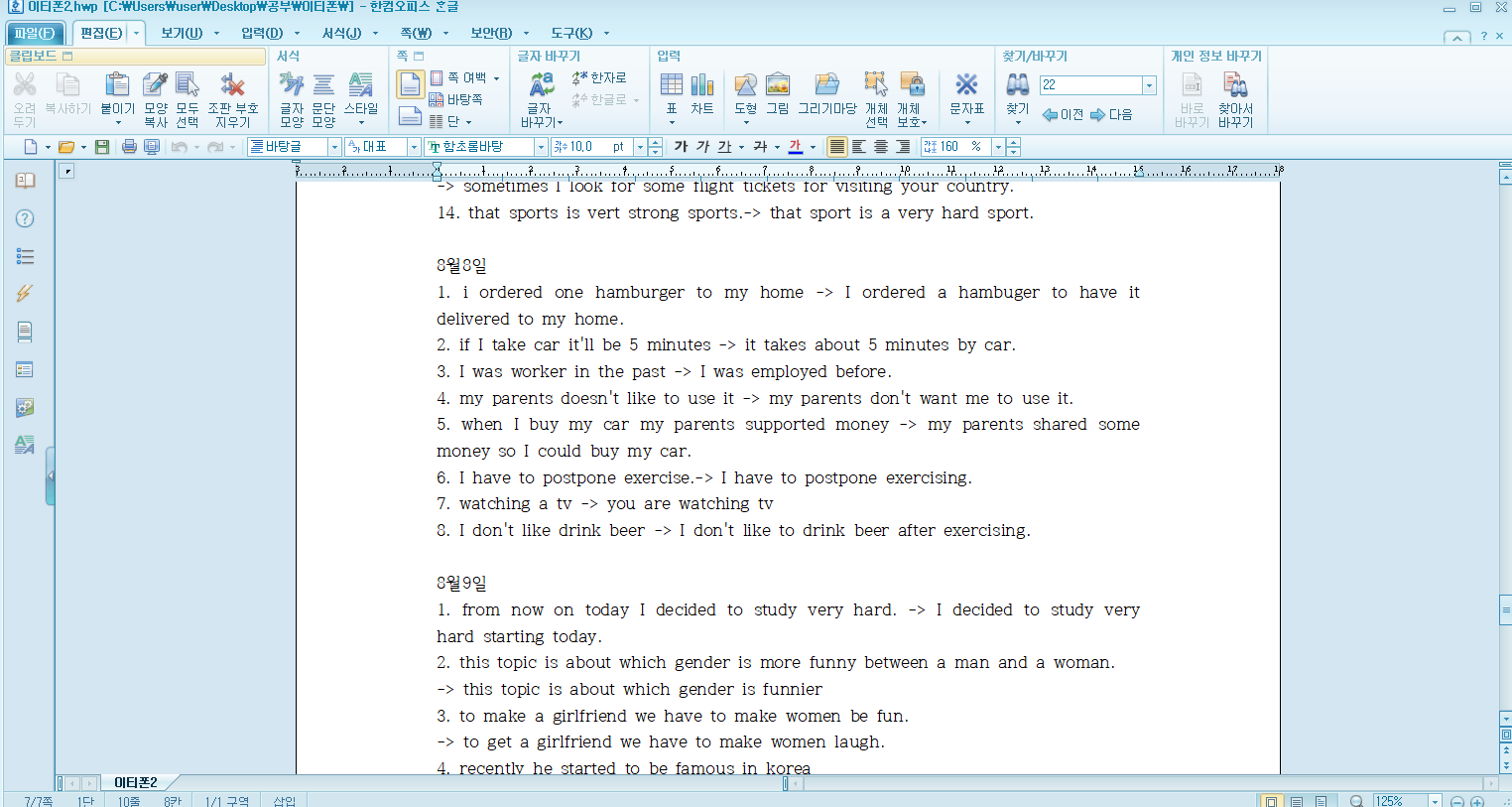The width and height of the screenshot is (1512, 807).
Task: Open the Character Map (문자표) icon
Action: pos(966,87)
